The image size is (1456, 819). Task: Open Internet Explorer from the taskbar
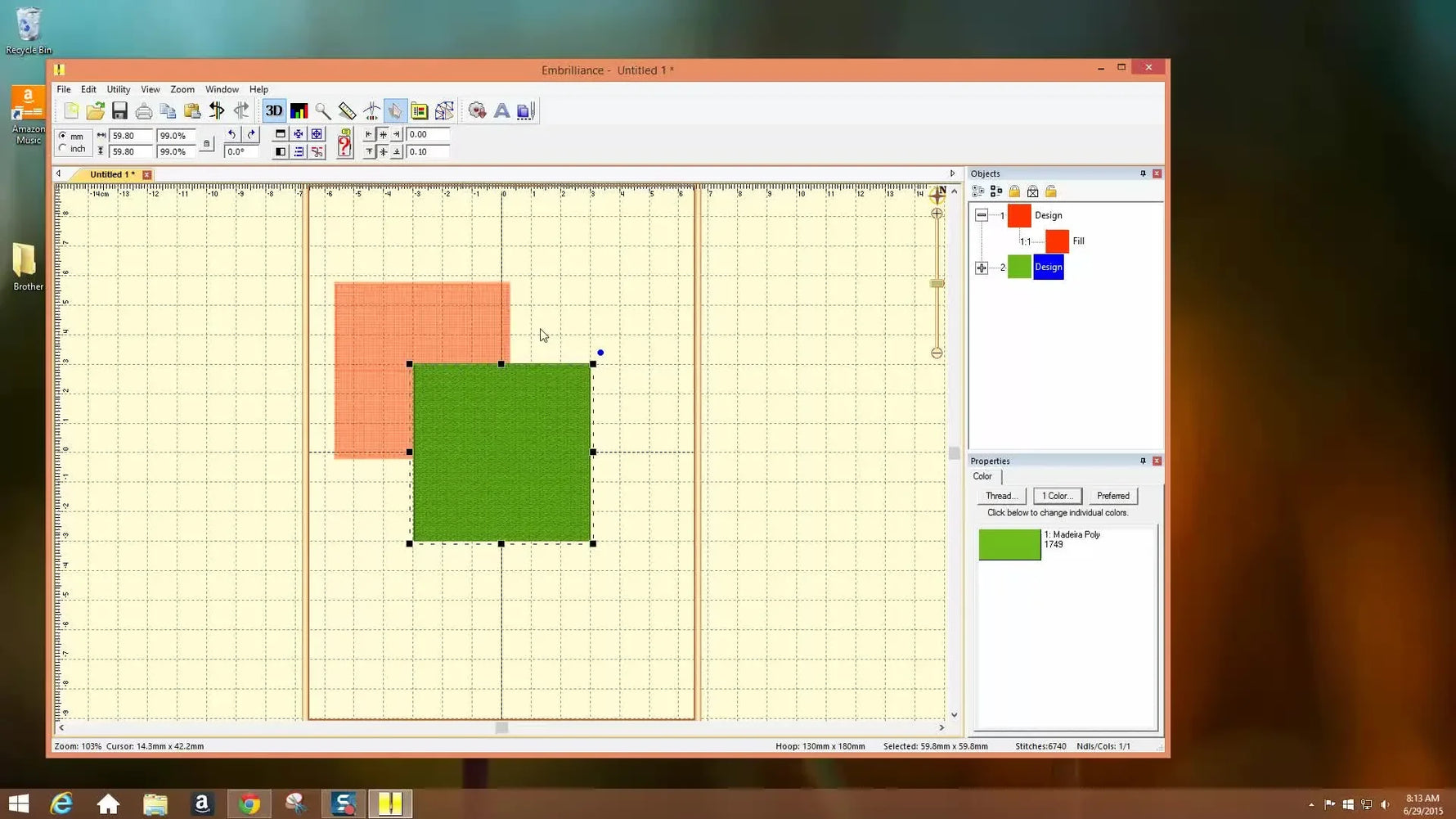pos(61,803)
